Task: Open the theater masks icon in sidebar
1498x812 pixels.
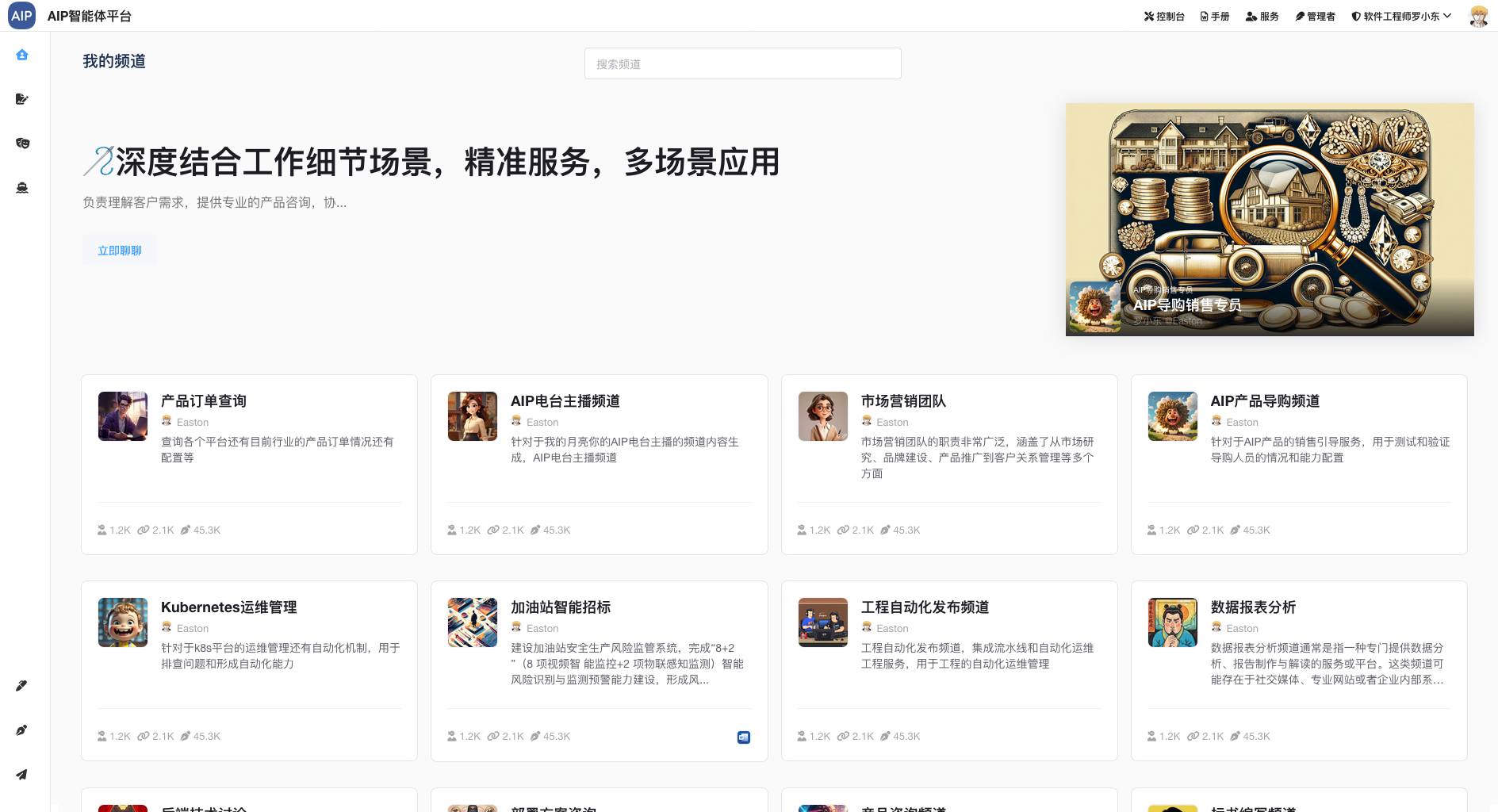Action: pos(22,144)
